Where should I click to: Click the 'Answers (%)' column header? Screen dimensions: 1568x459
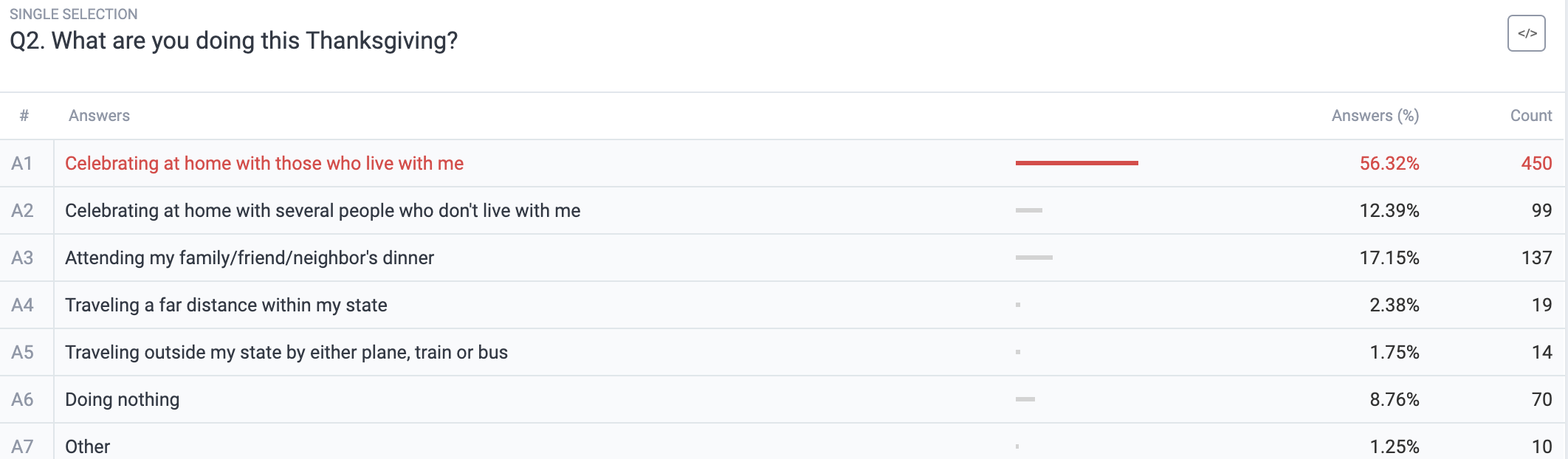click(1375, 116)
